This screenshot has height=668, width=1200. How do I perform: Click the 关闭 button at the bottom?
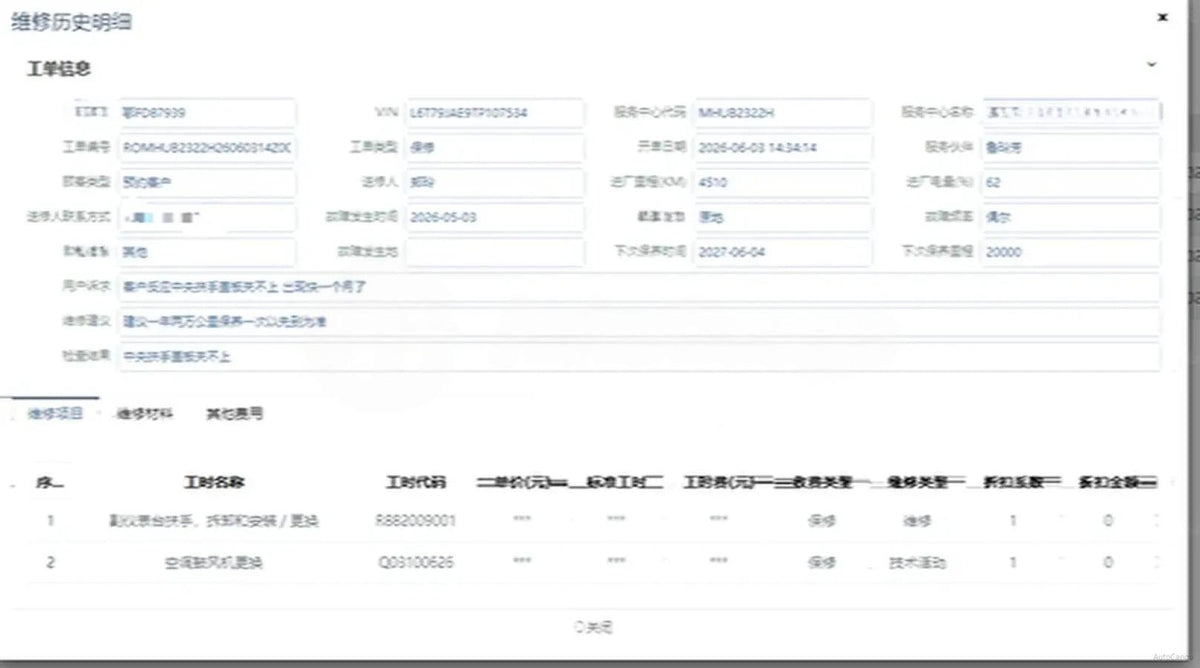point(593,628)
